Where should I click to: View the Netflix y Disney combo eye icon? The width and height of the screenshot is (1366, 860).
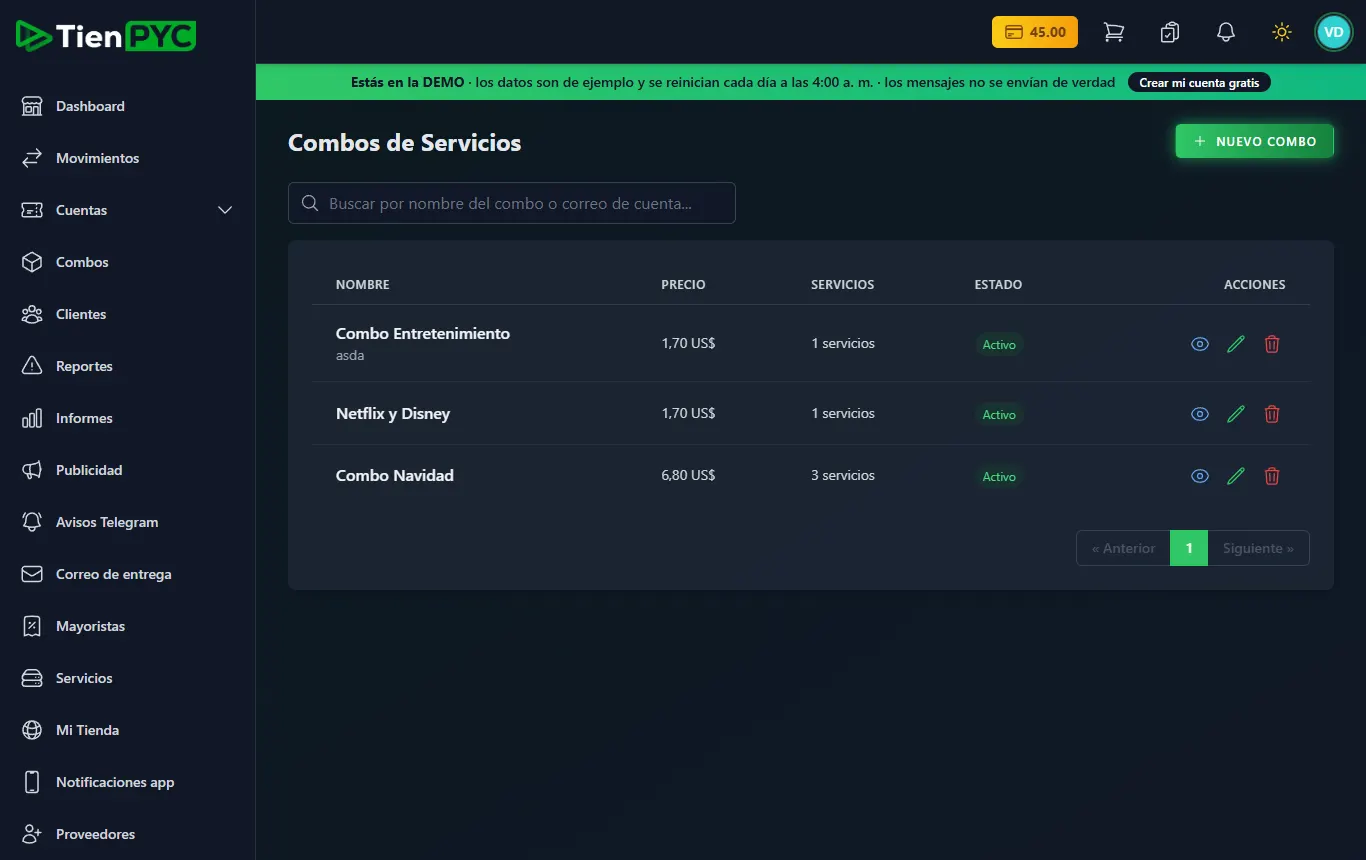point(1200,414)
